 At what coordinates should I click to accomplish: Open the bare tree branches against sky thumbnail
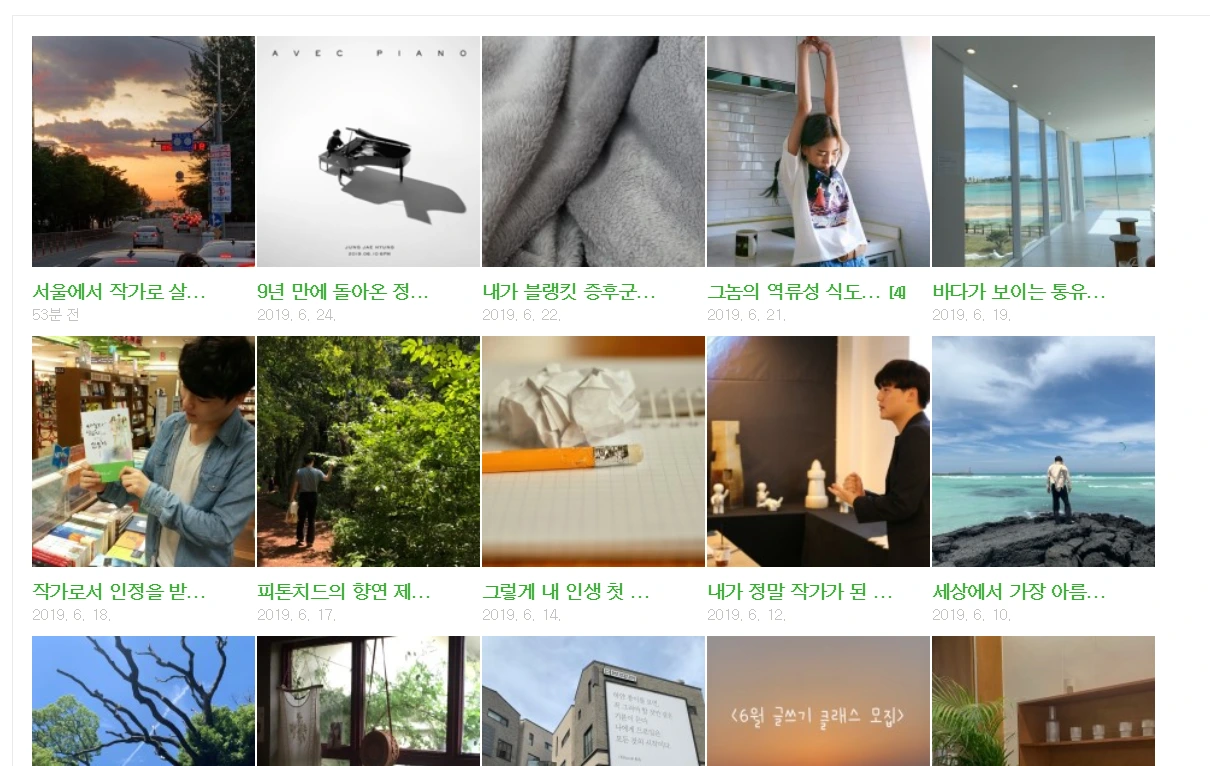[x=143, y=701]
